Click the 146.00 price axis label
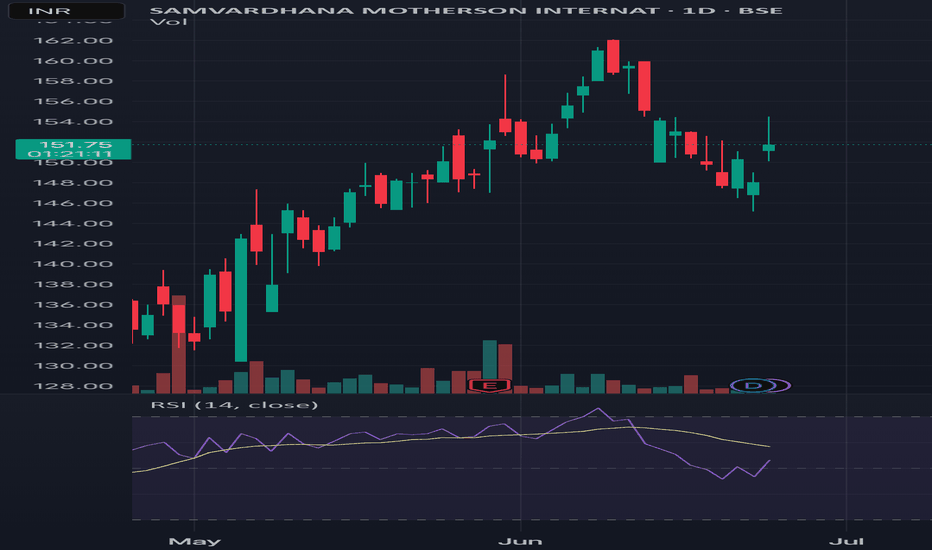 click(x=73, y=203)
